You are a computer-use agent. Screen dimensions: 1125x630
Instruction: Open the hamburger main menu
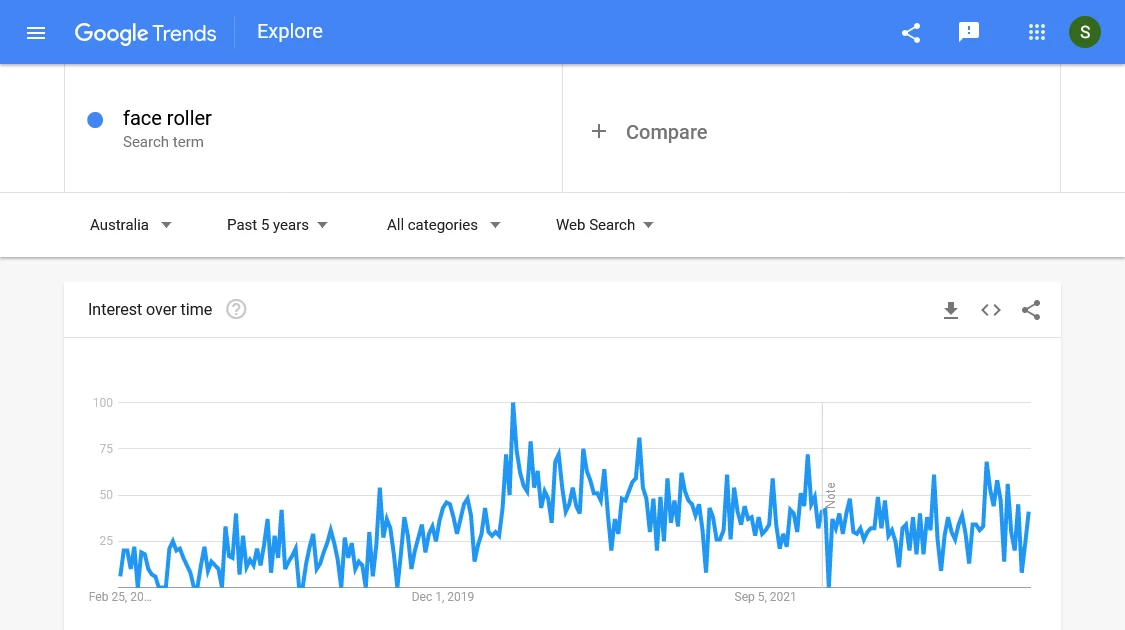coord(36,33)
